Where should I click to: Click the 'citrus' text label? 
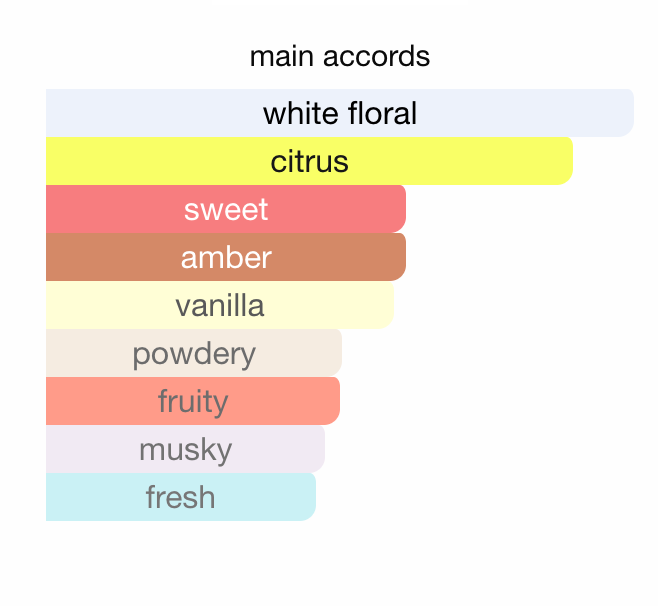coord(310,161)
